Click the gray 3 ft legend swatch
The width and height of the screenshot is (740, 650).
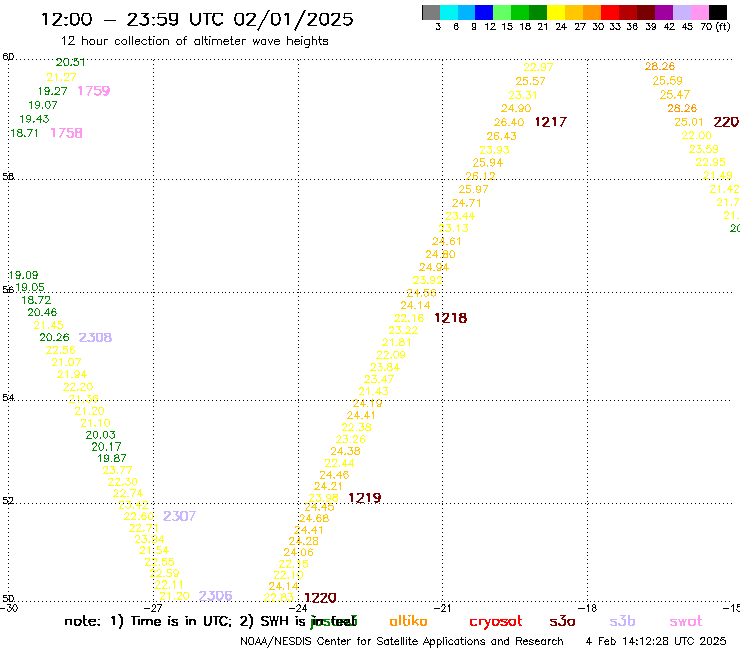pyautogui.click(x=431, y=12)
